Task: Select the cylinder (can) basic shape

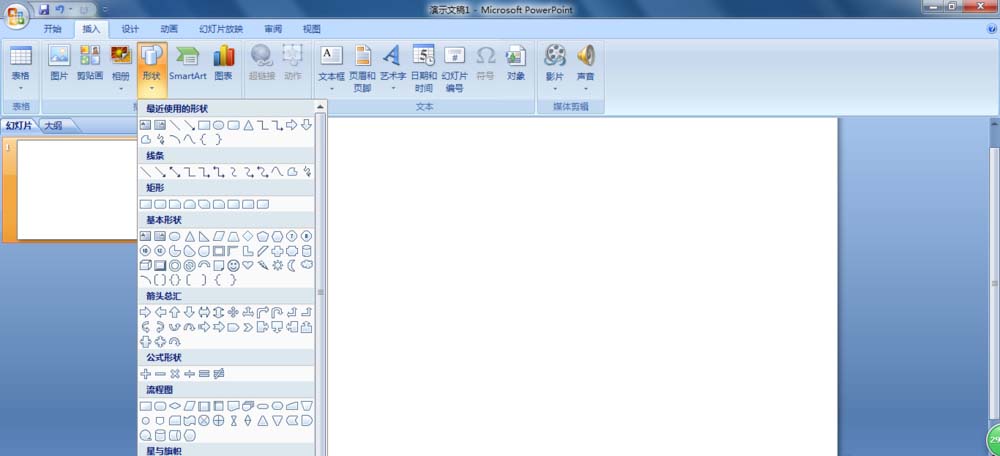Action: coord(307,251)
